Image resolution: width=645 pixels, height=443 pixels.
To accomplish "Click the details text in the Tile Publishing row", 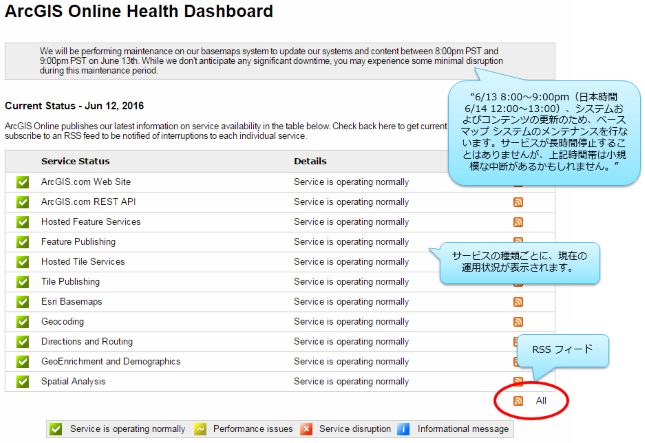I will [x=351, y=282].
